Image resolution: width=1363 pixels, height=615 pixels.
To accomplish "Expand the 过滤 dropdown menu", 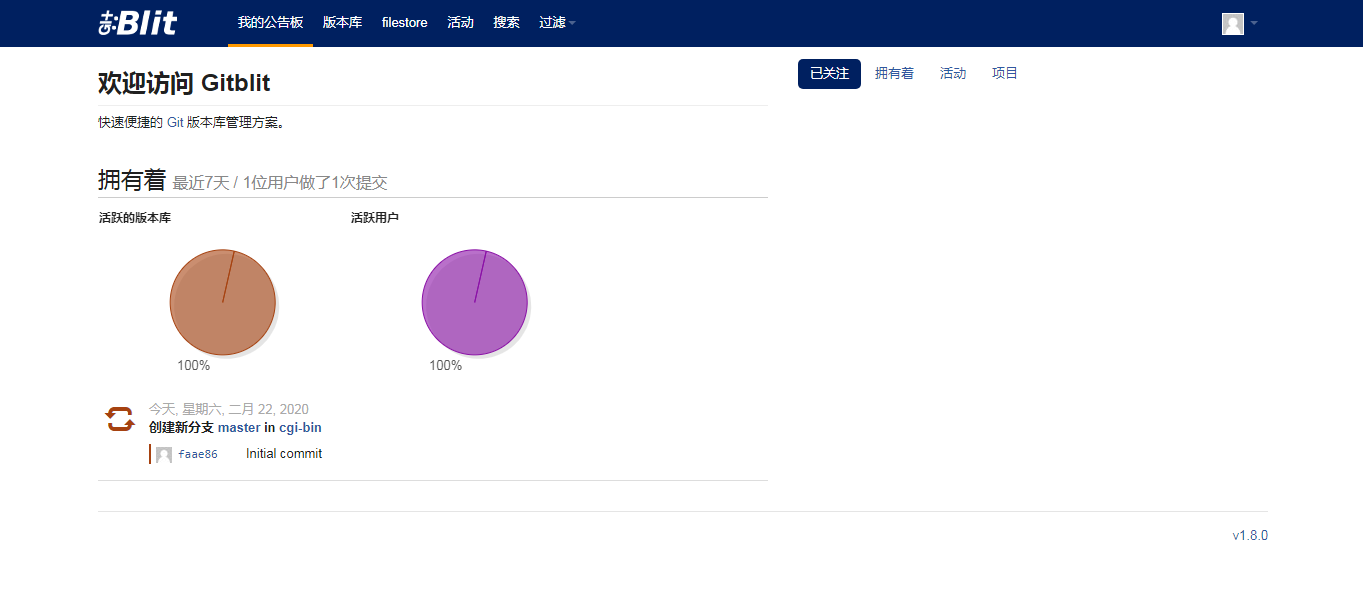I will 557,22.
